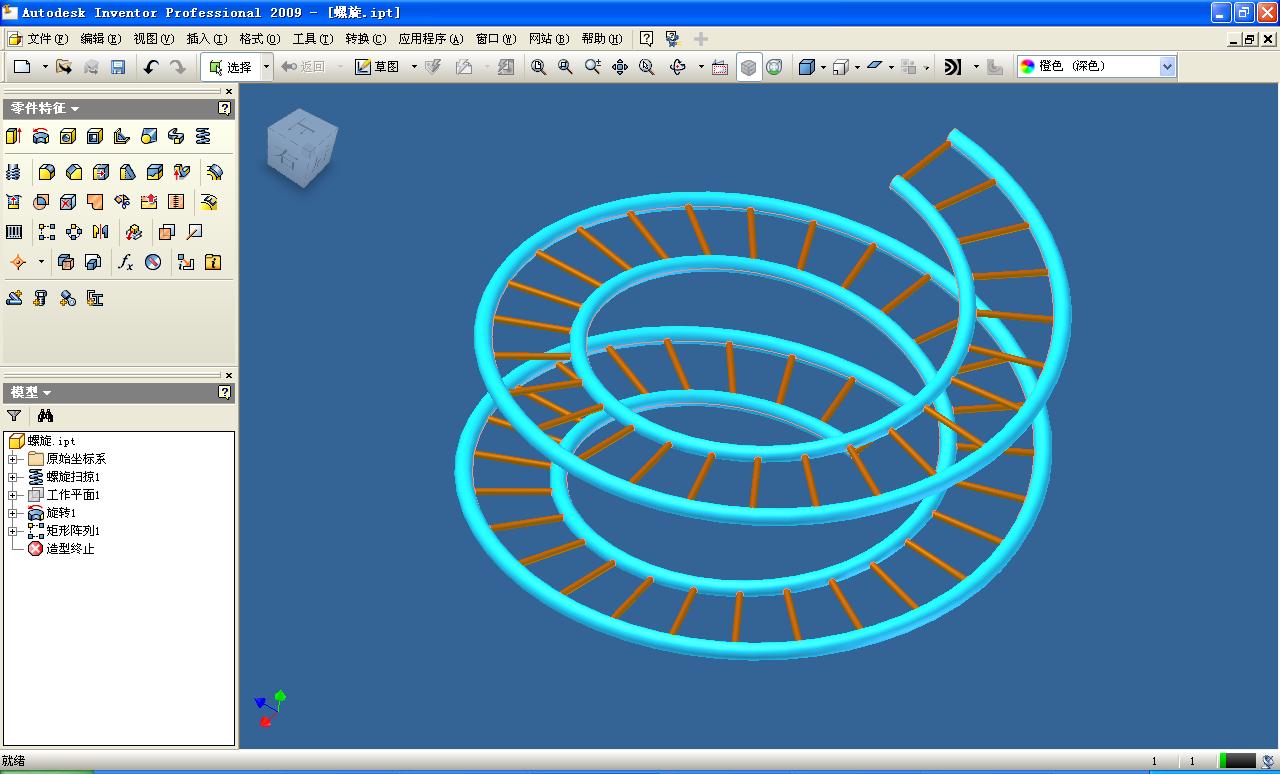This screenshot has height=774, width=1280.
Task: Select the 螺旋.ipt root node
Action: coord(43,441)
